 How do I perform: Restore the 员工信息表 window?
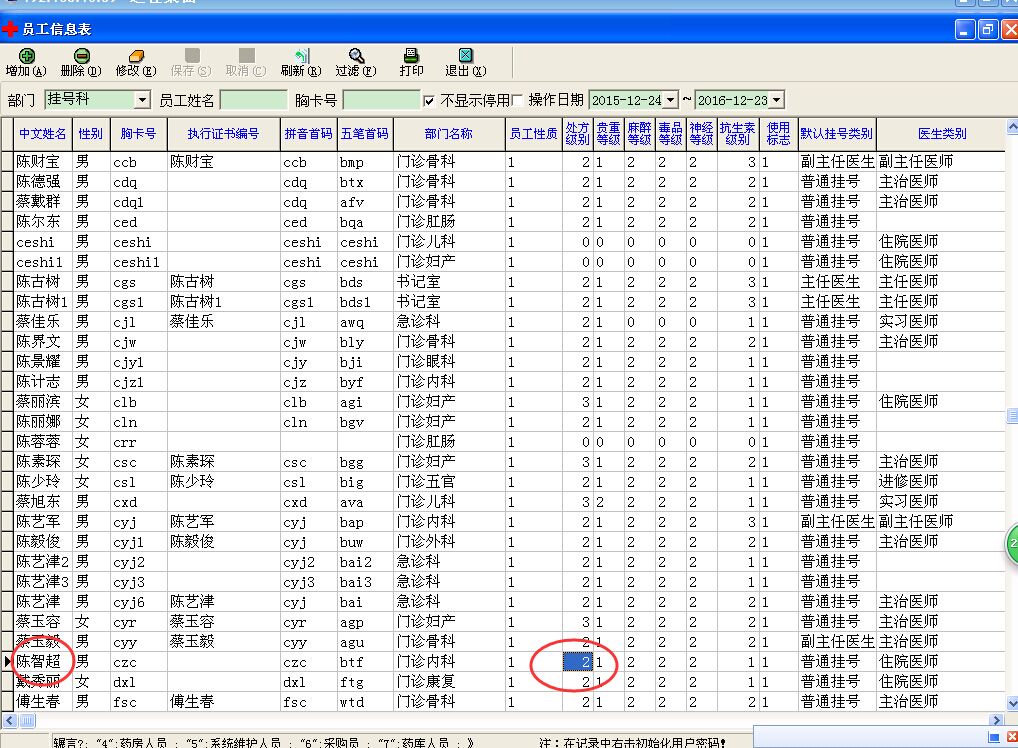(987, 29)
